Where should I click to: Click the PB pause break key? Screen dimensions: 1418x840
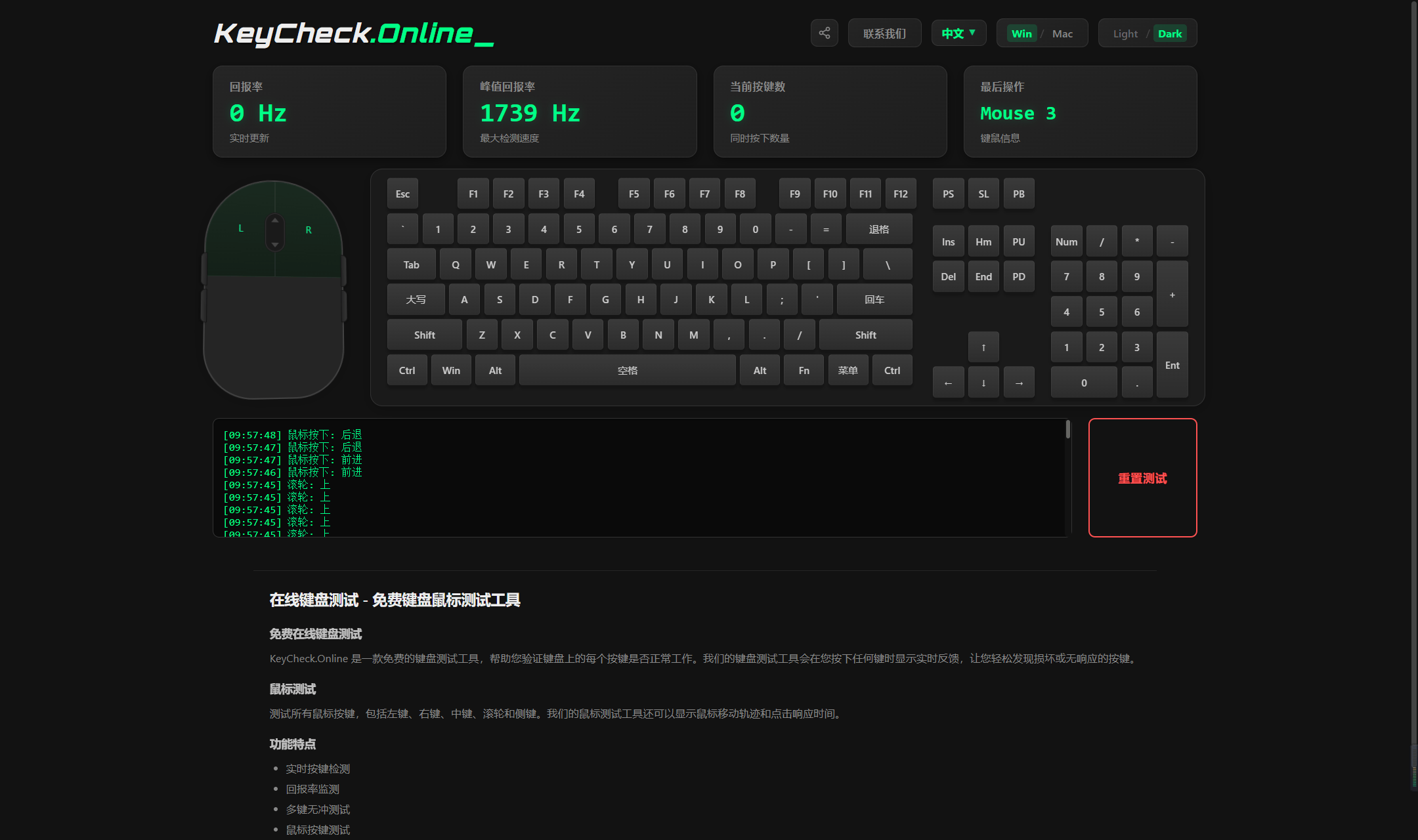coord(1019,194)
